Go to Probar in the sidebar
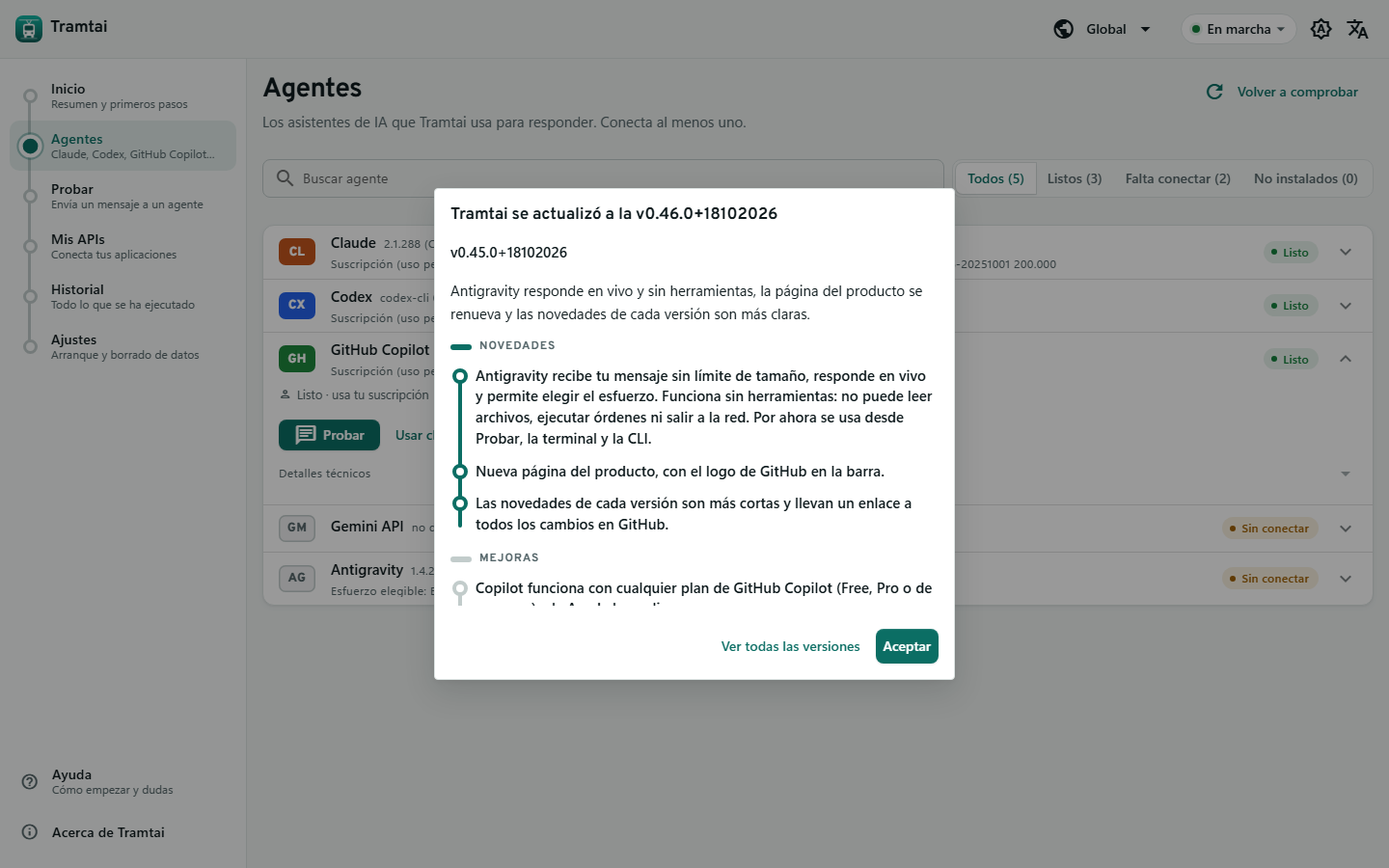This screenshot has height=868, width=1389. 123,196
